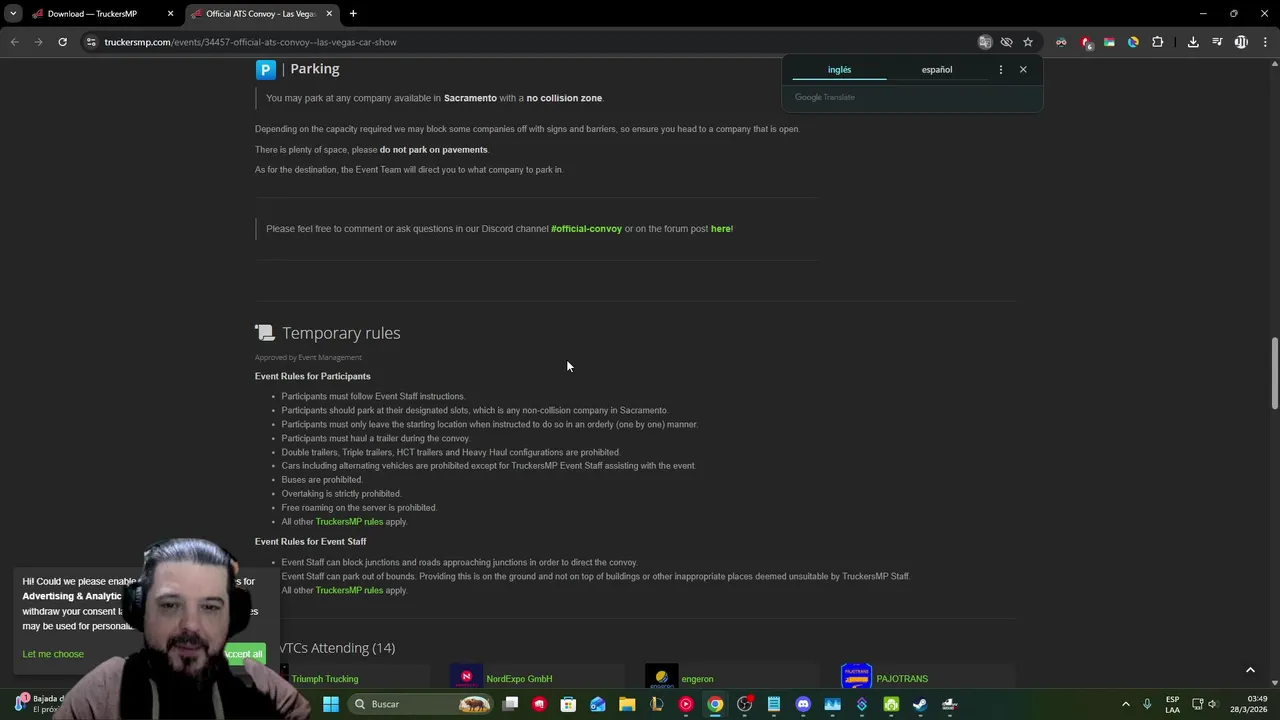The image size is (1280, 720).
Task: Open Task View on taskbar
Action: (x=510, y=704)
